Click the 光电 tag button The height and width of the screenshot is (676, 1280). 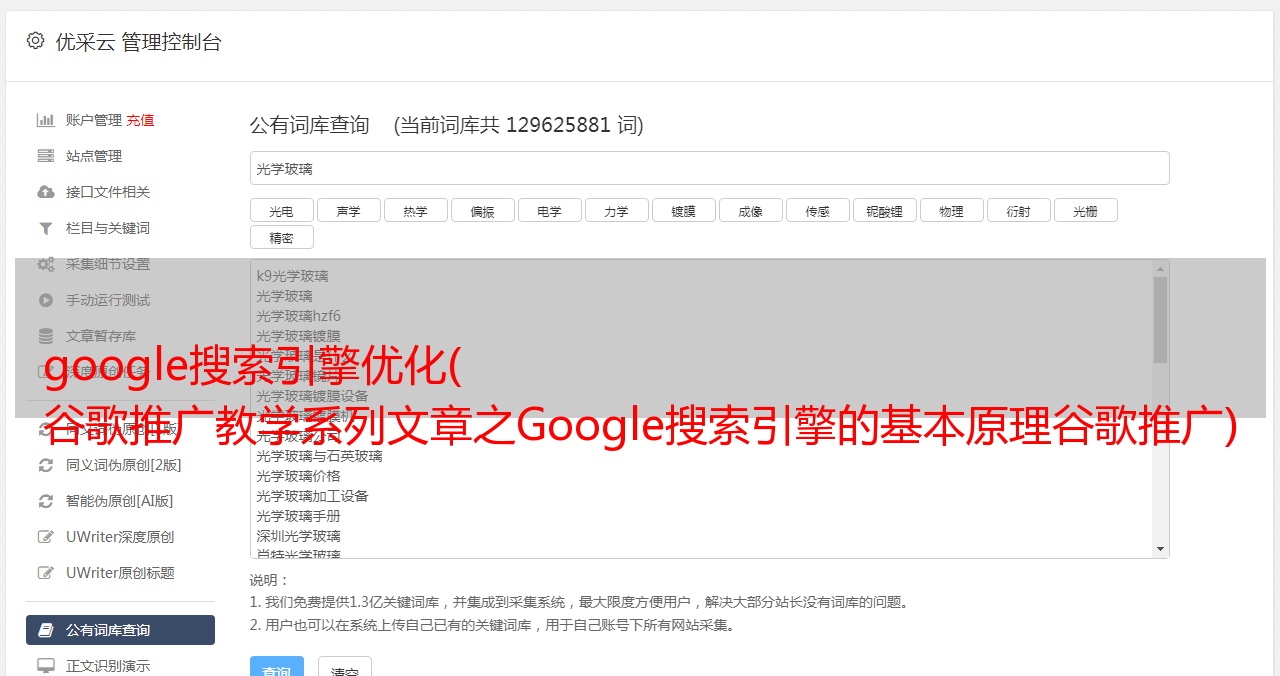282,210
